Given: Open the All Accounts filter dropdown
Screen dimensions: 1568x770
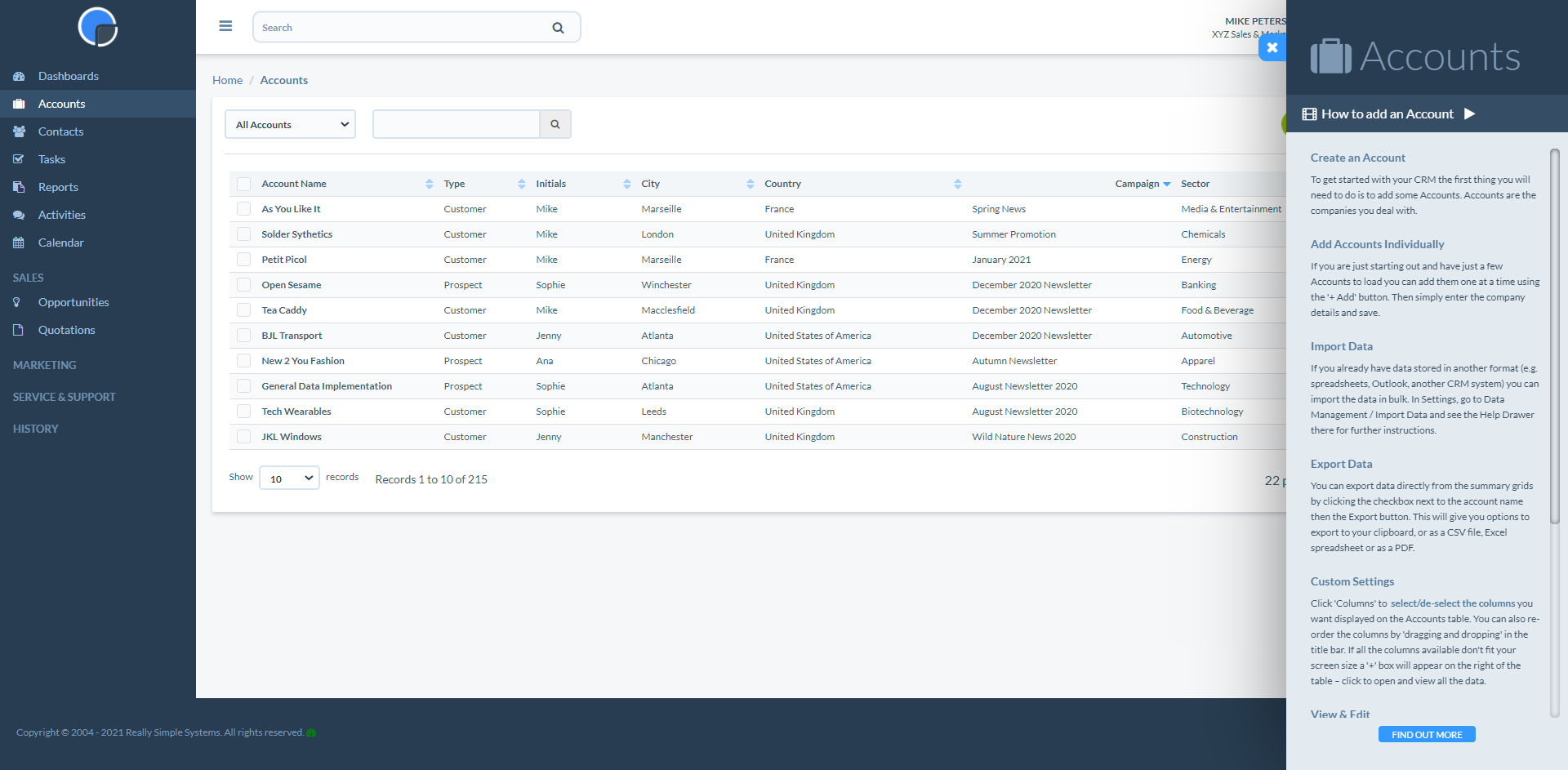Looking at the screenshot, I should coord(290,124).
